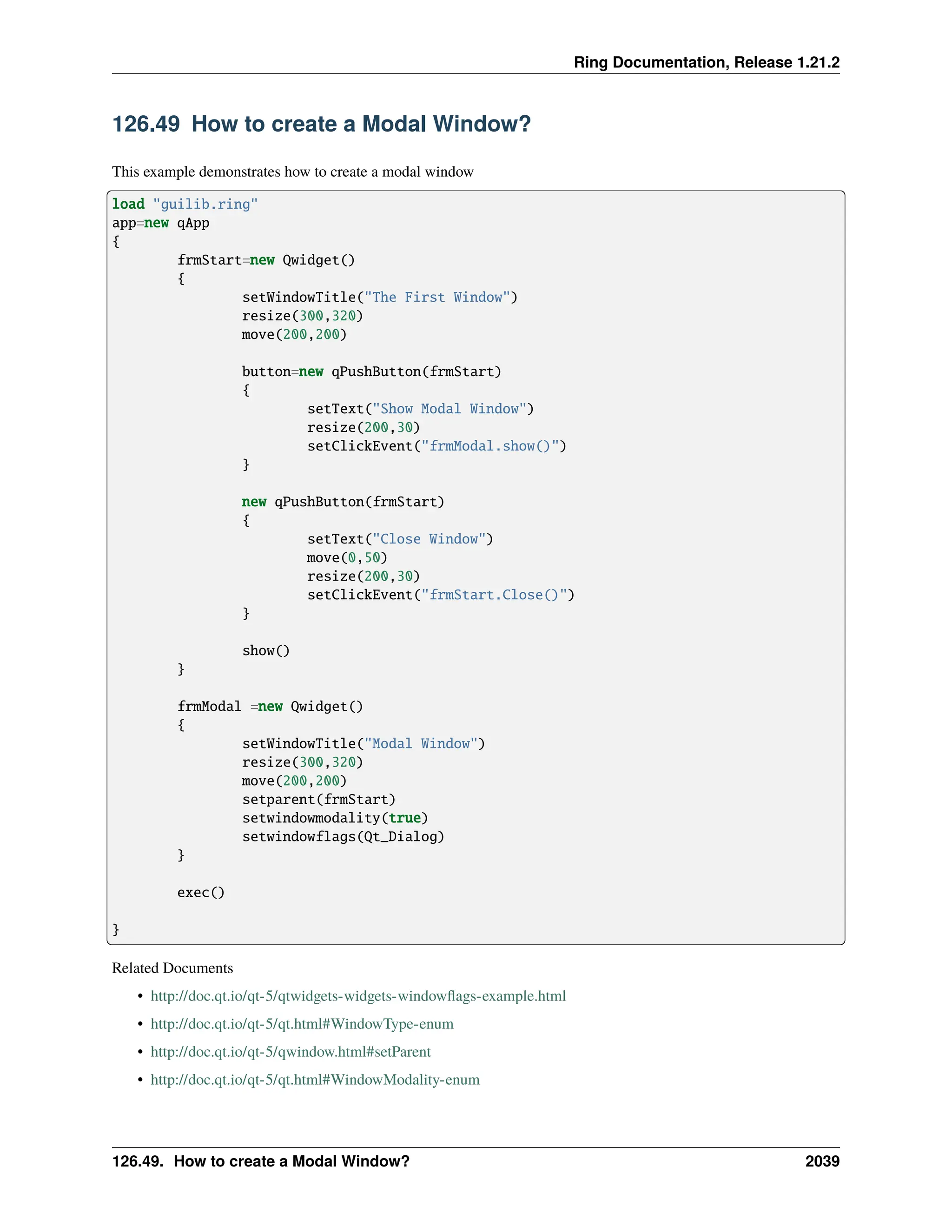Click the 'Related Documents' label
952x1232 pixels.
172,968
